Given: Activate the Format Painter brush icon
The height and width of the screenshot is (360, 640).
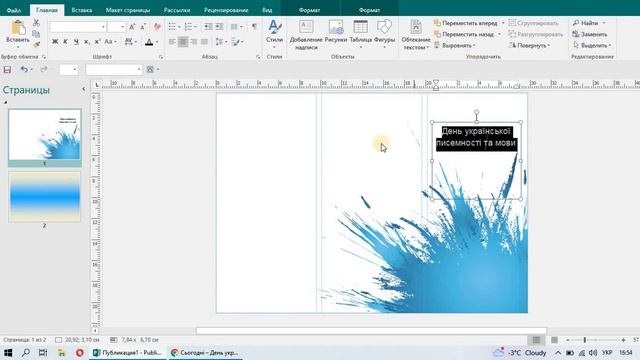Looking at the screenshot, I should (36, 44).
